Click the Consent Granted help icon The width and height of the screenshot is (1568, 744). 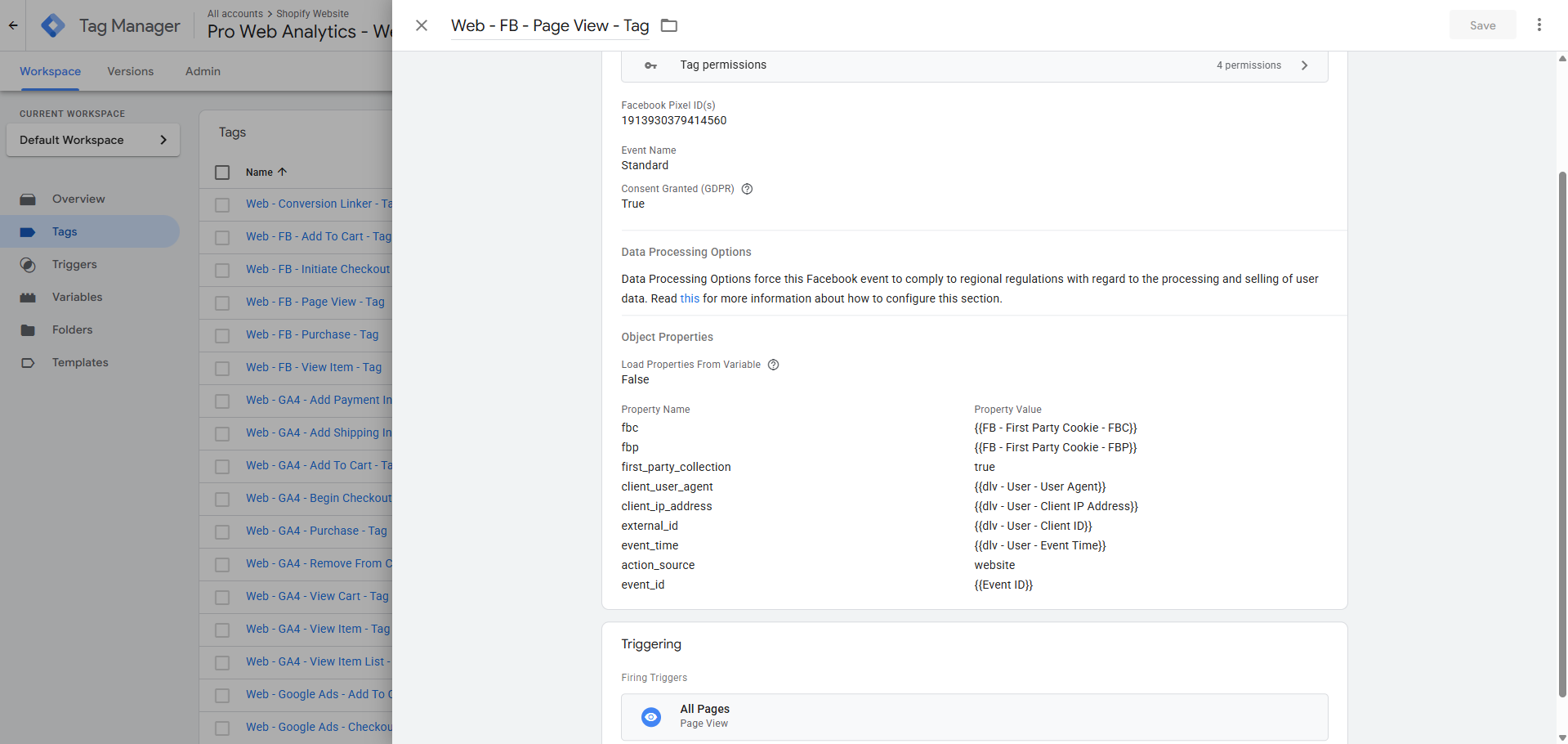747,189
